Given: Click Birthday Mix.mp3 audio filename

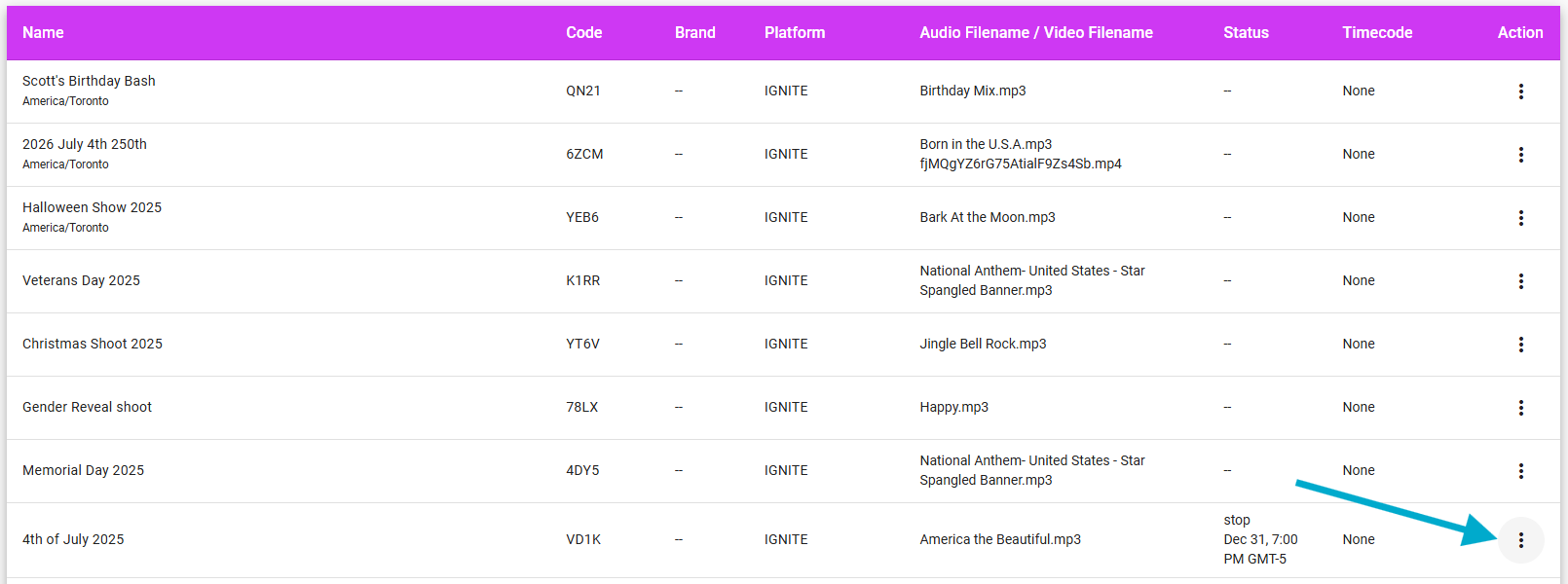Looking at the screenshot, I should (972, 91).
